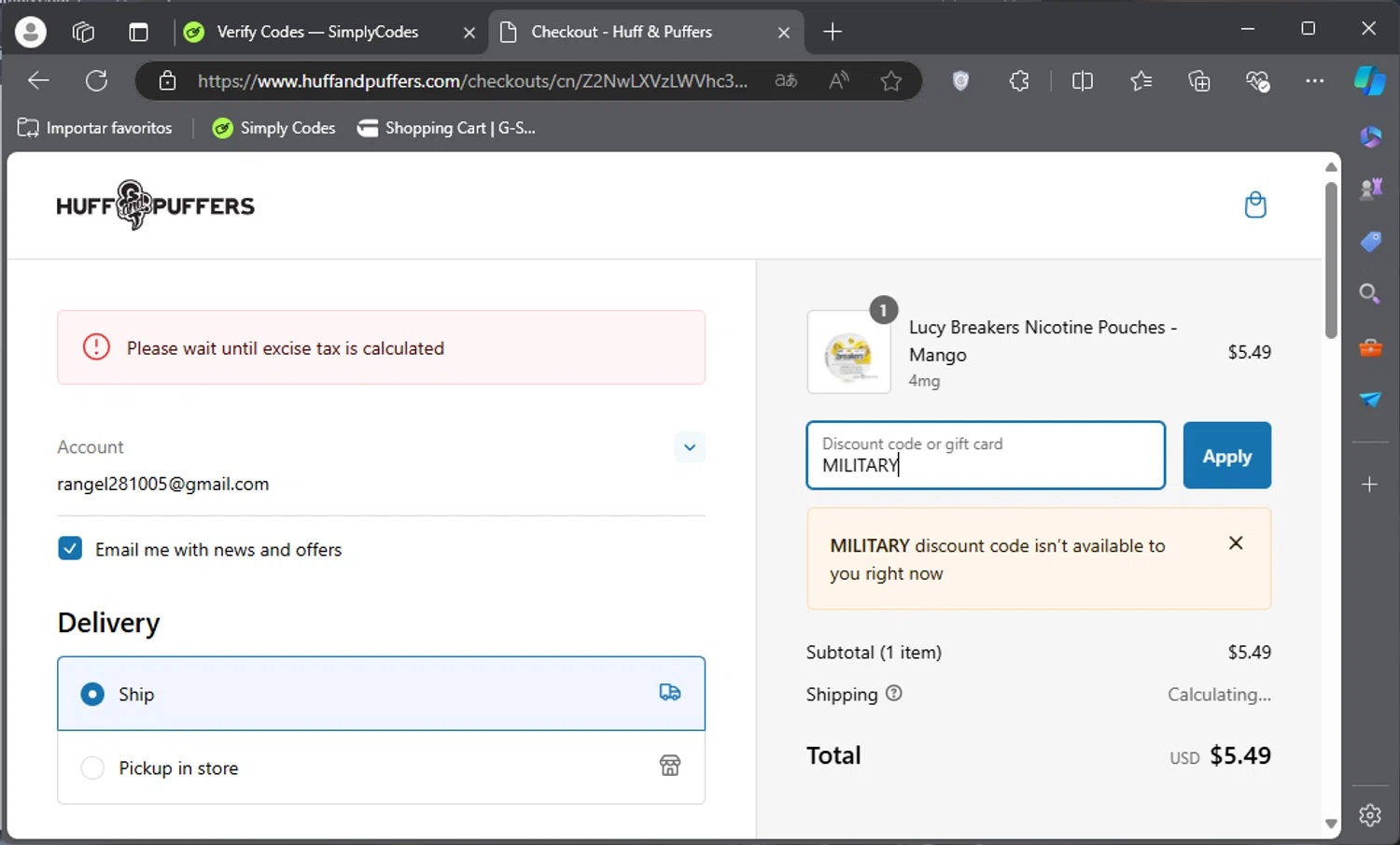Expand the Account dropdown chevron

[x=689, y=447]
